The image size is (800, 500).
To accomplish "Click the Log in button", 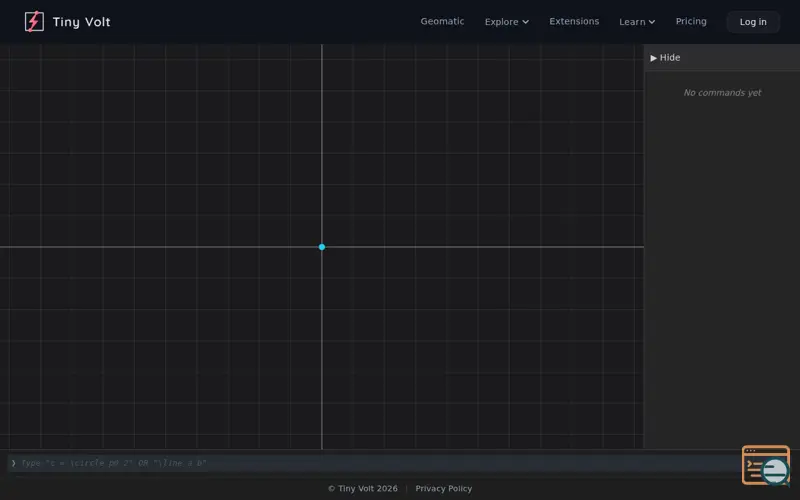I will coord(753,22).
